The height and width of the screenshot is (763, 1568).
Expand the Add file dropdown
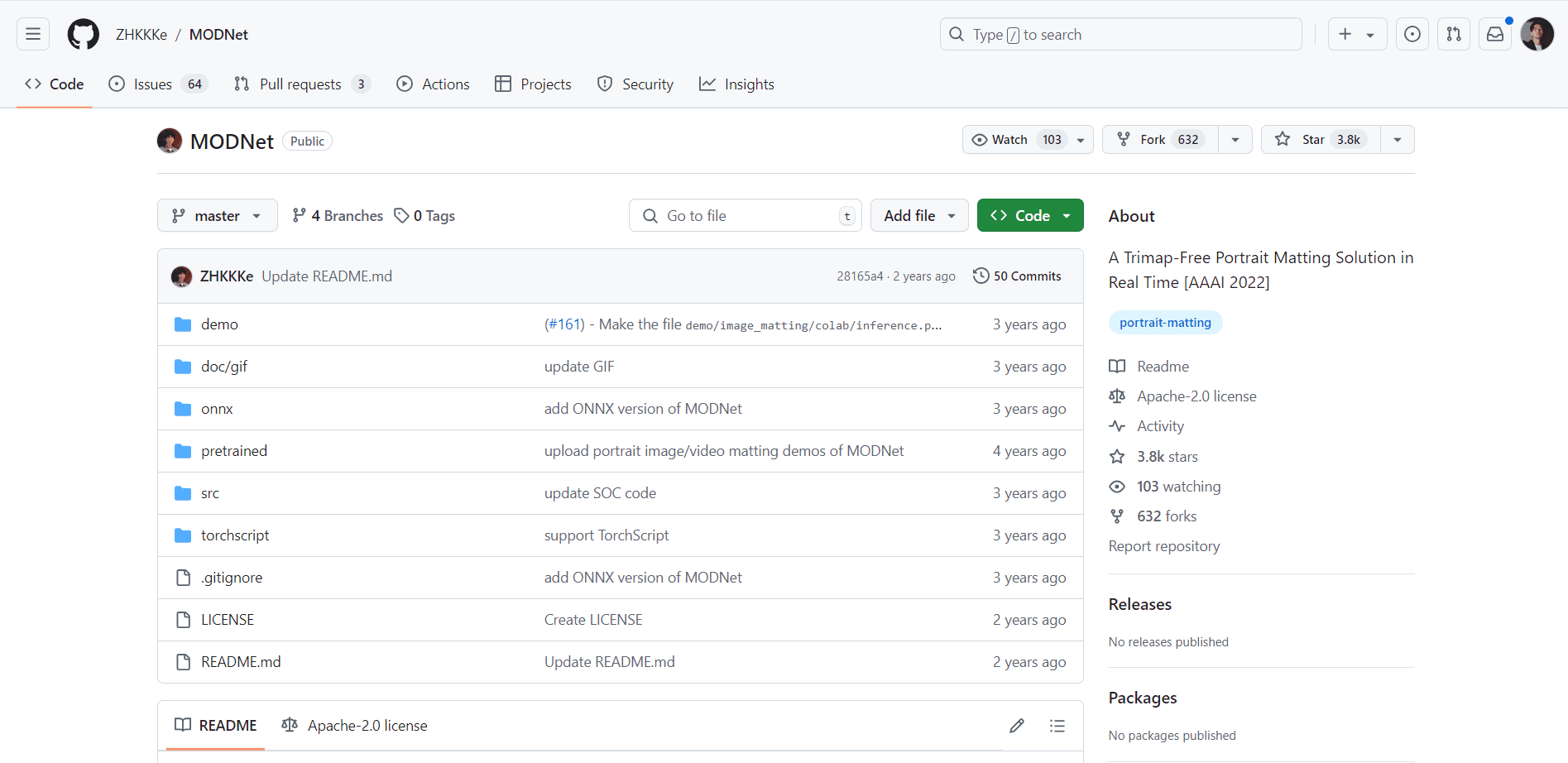(918, 215)
